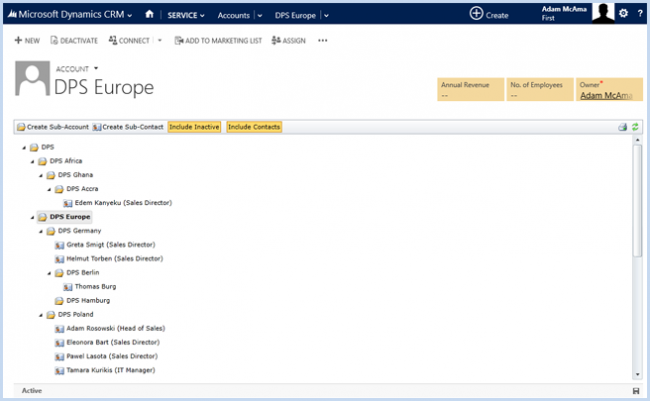Click Edem Kanyeku's contact icon

68,203
